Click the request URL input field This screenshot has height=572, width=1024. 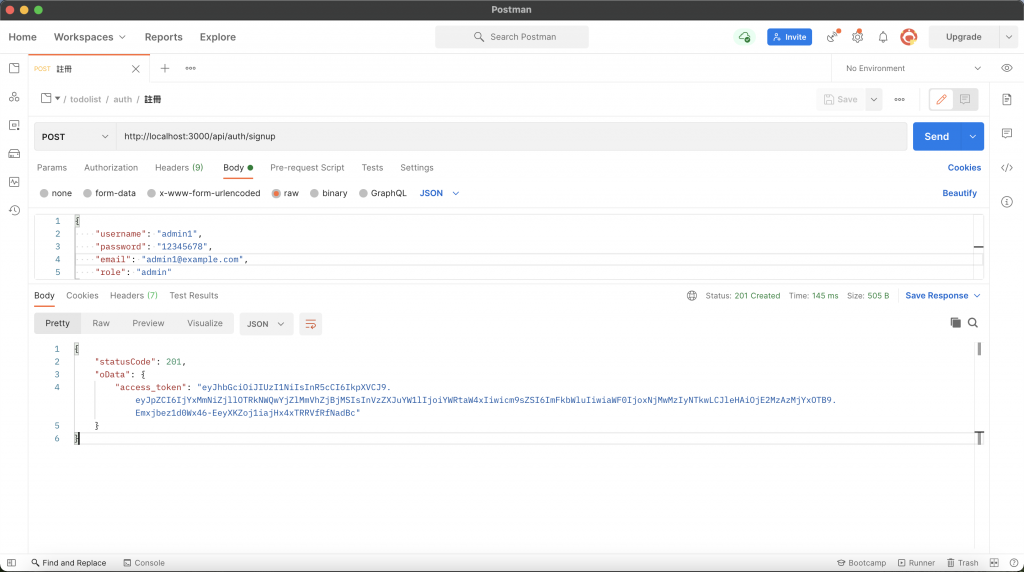511,136
